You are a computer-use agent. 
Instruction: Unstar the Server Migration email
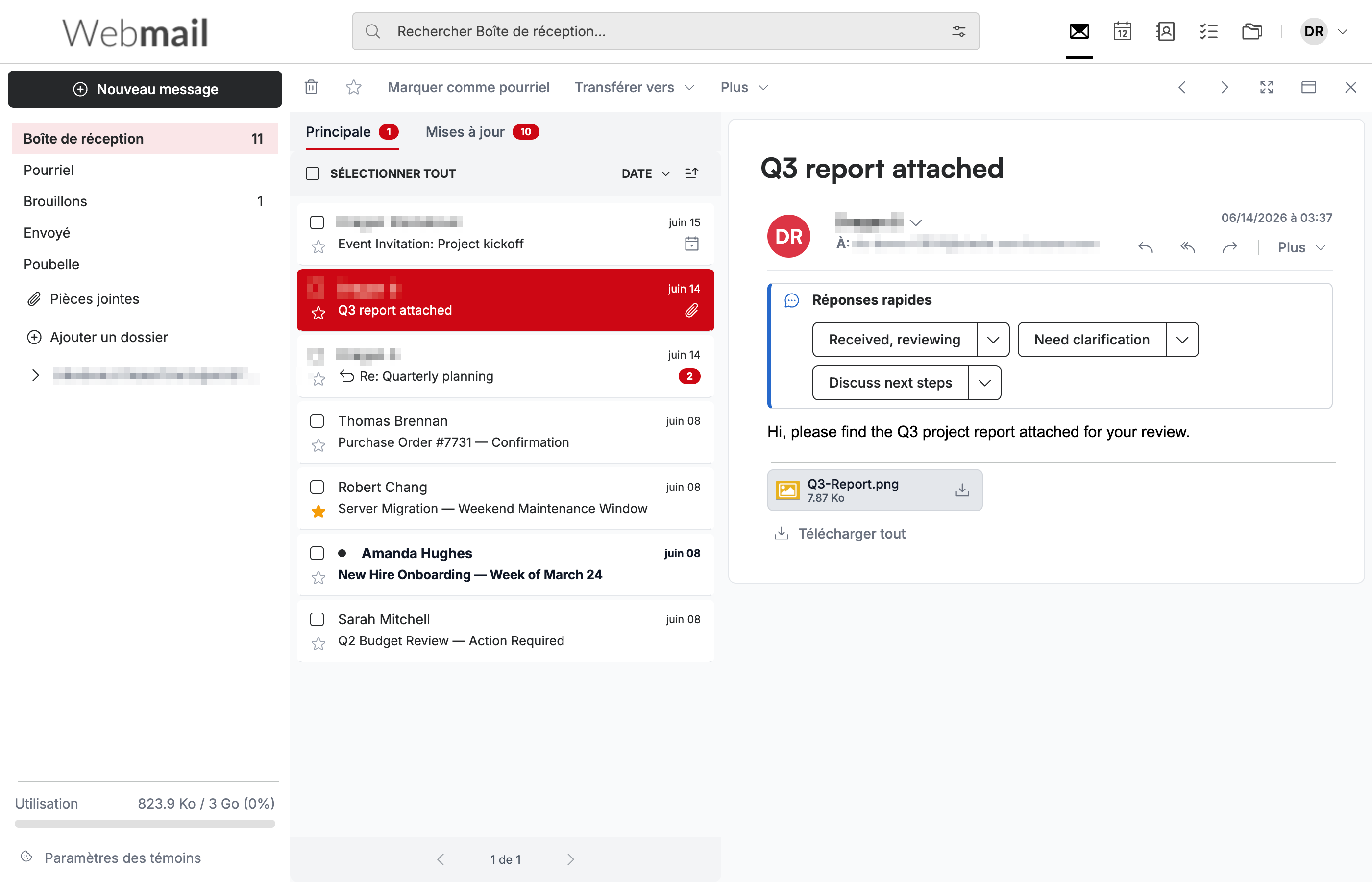tap(318, 512)
